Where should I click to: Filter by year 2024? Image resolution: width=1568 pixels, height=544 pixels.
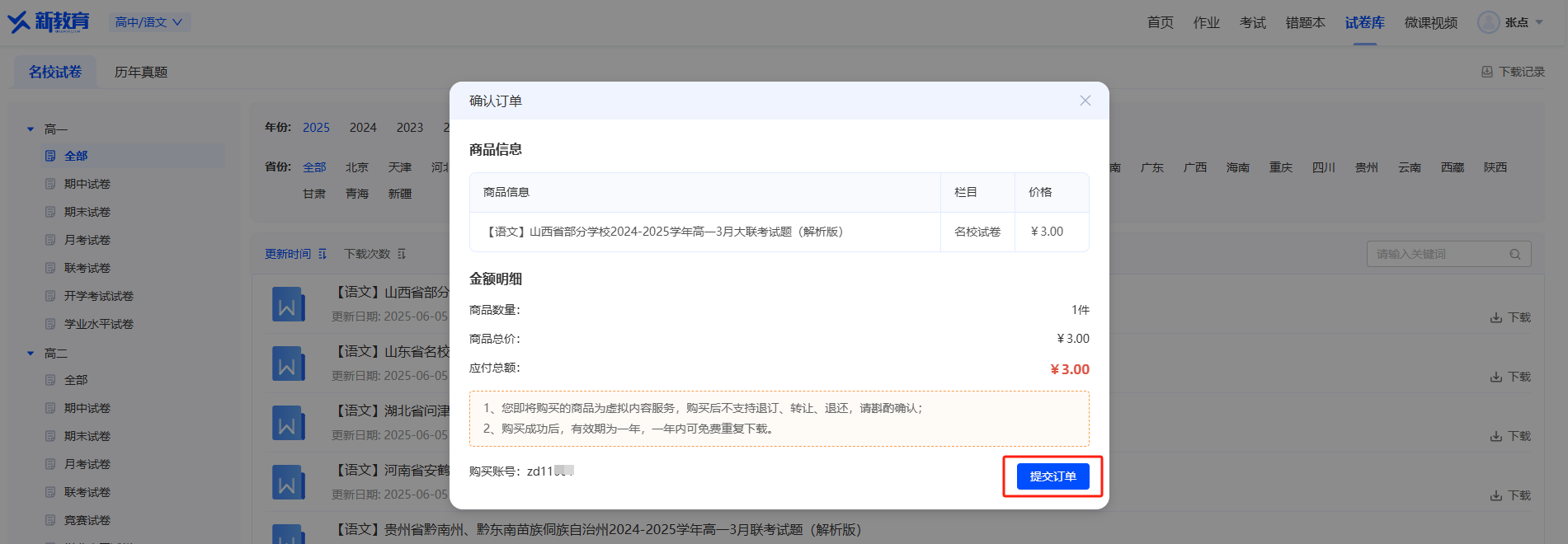pyautogui.click(x=363, y=127)
